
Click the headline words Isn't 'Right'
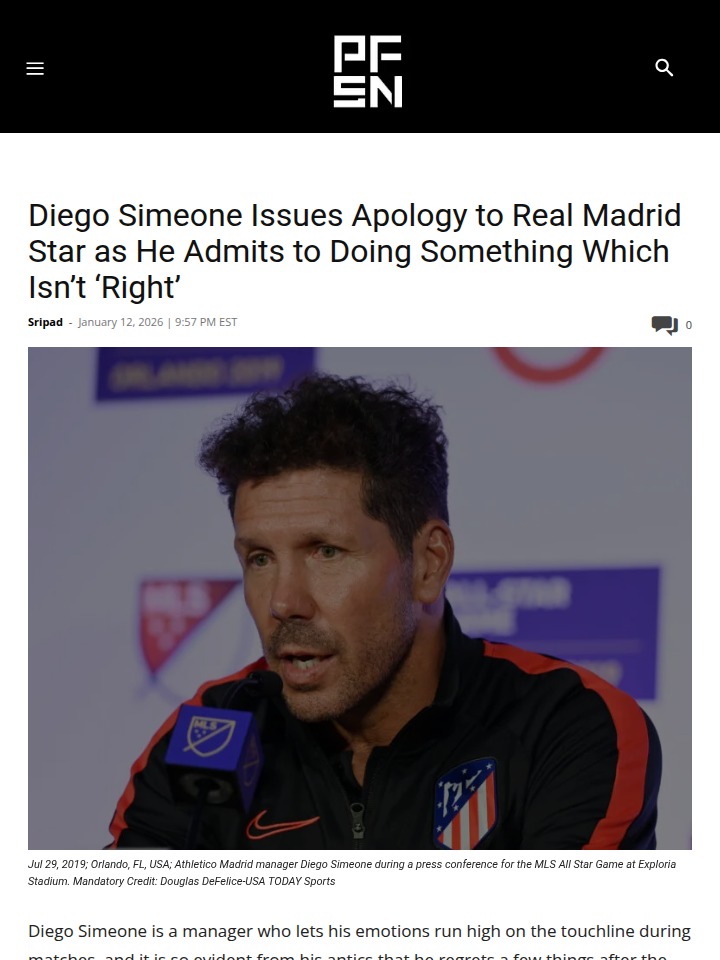104,287
